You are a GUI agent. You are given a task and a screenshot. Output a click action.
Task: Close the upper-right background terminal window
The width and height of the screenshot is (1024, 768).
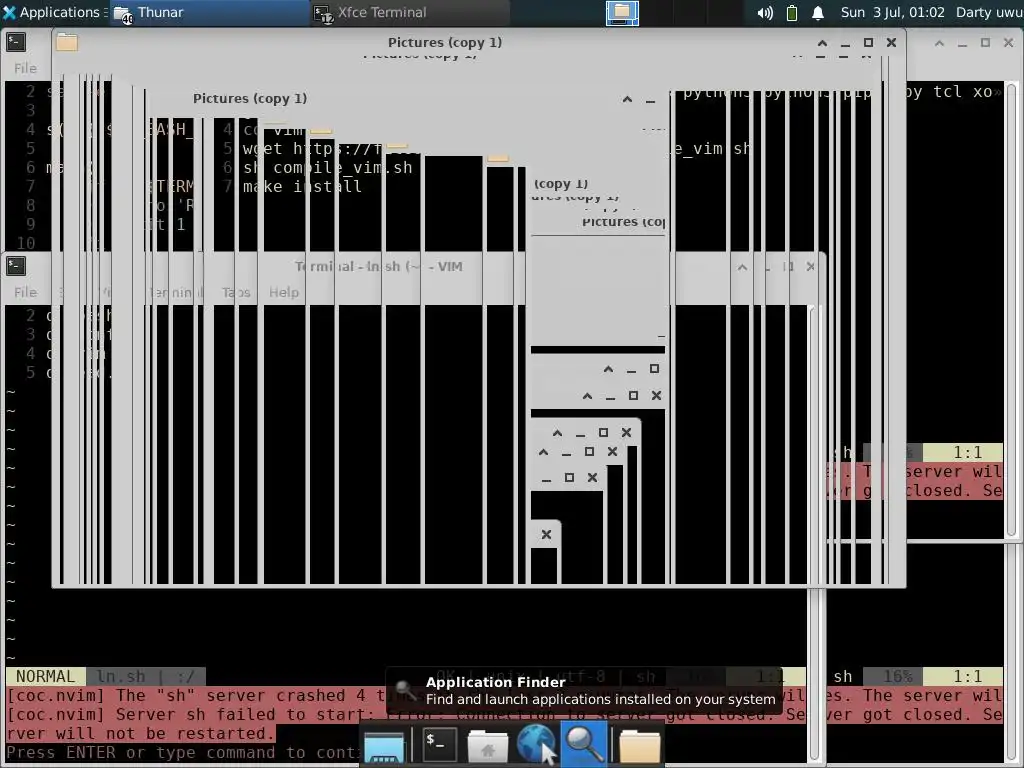[x=1008, y=43]
